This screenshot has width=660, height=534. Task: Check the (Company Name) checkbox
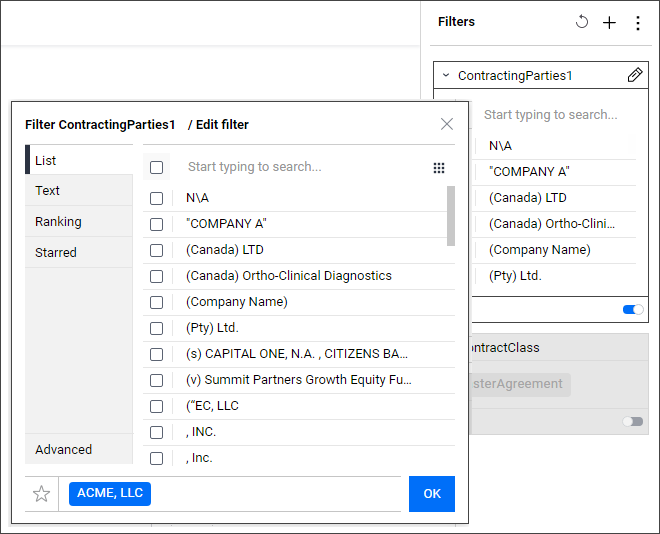156,302
